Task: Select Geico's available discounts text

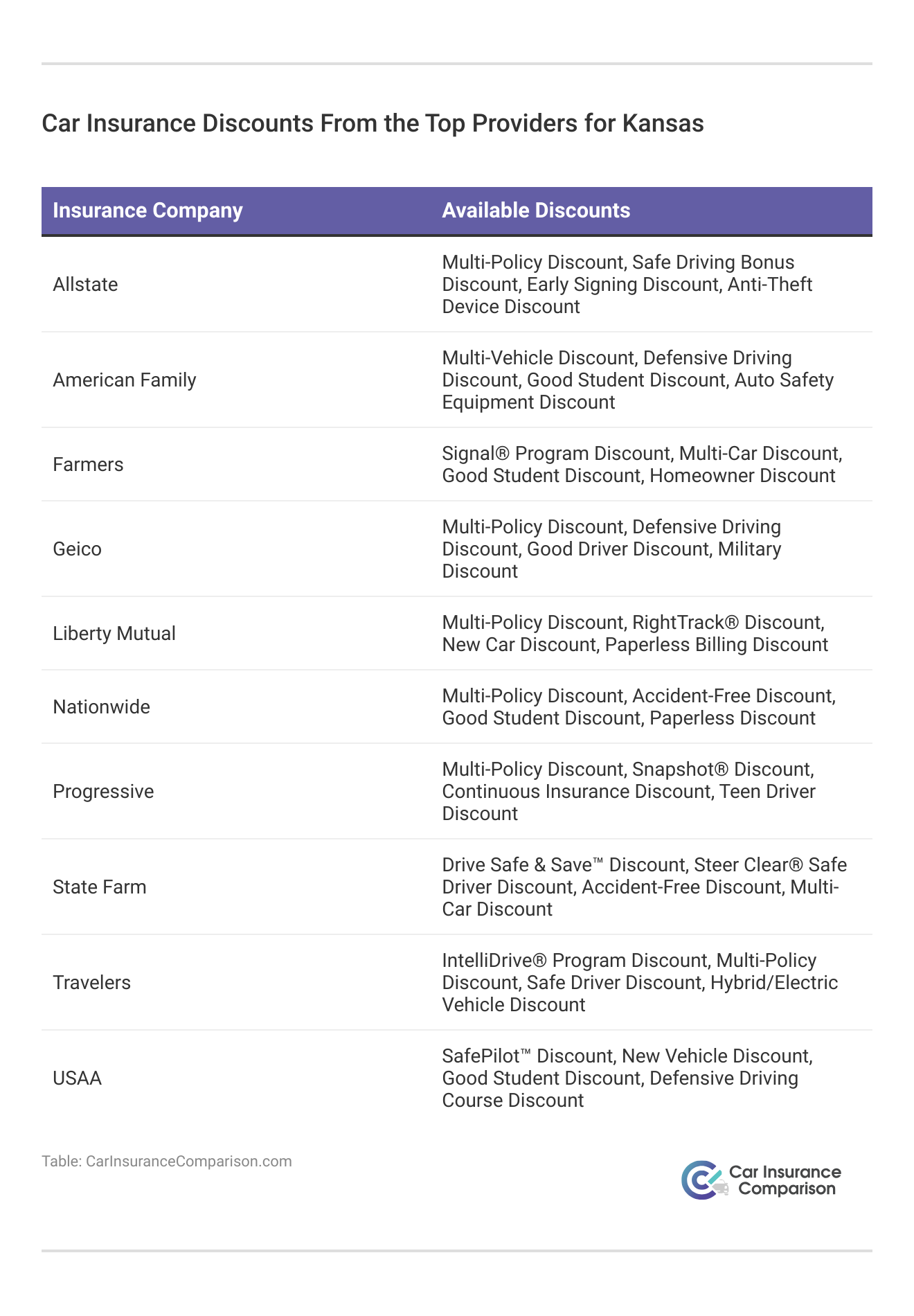Action: [611, 549]
